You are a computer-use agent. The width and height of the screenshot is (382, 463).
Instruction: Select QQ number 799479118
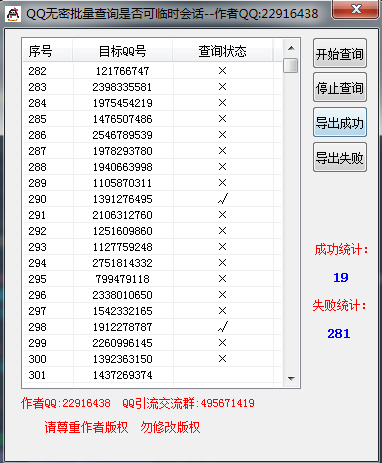point(123,279)
